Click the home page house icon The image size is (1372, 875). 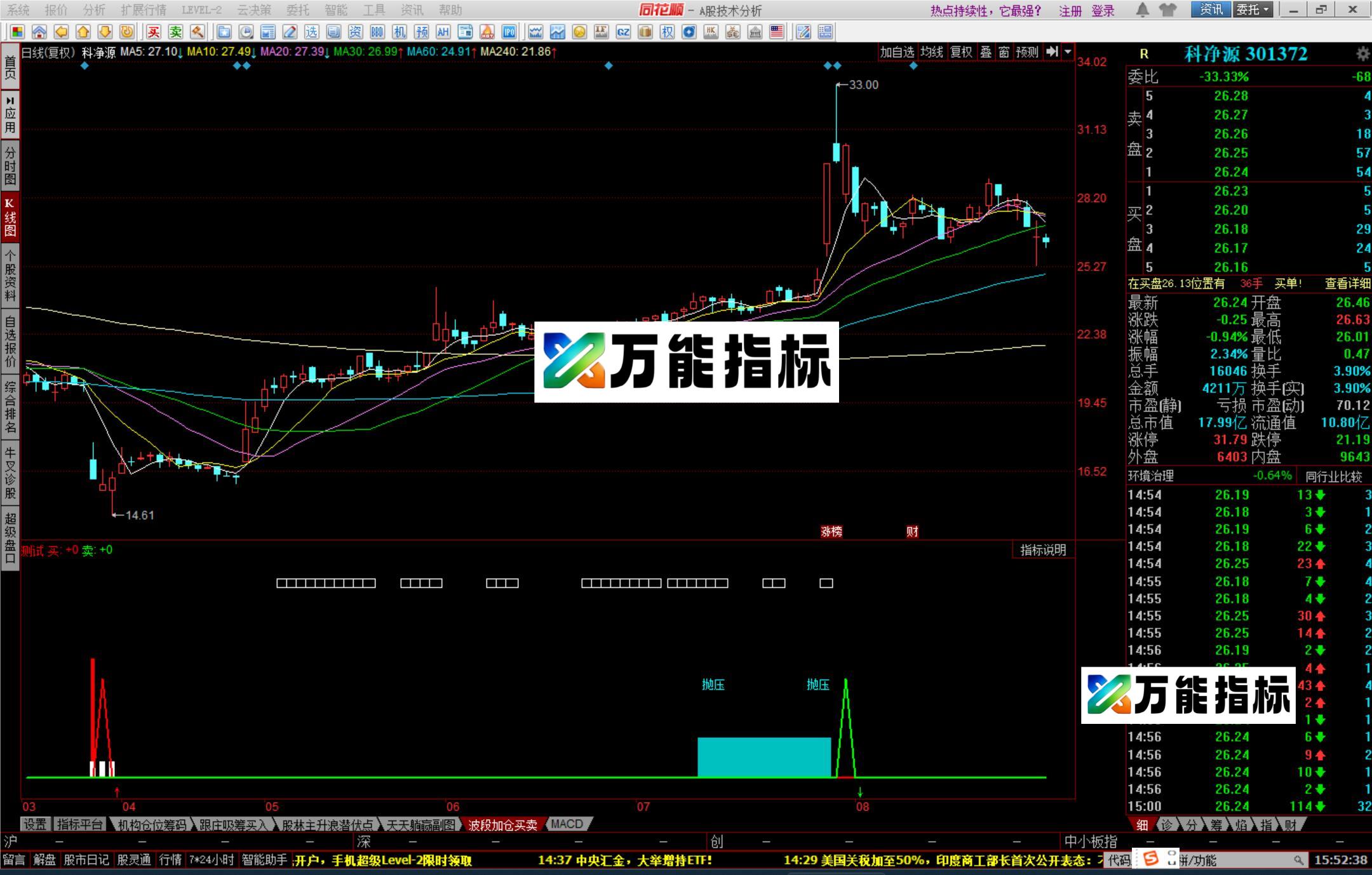pyautogui.click(x=39, y=32)
